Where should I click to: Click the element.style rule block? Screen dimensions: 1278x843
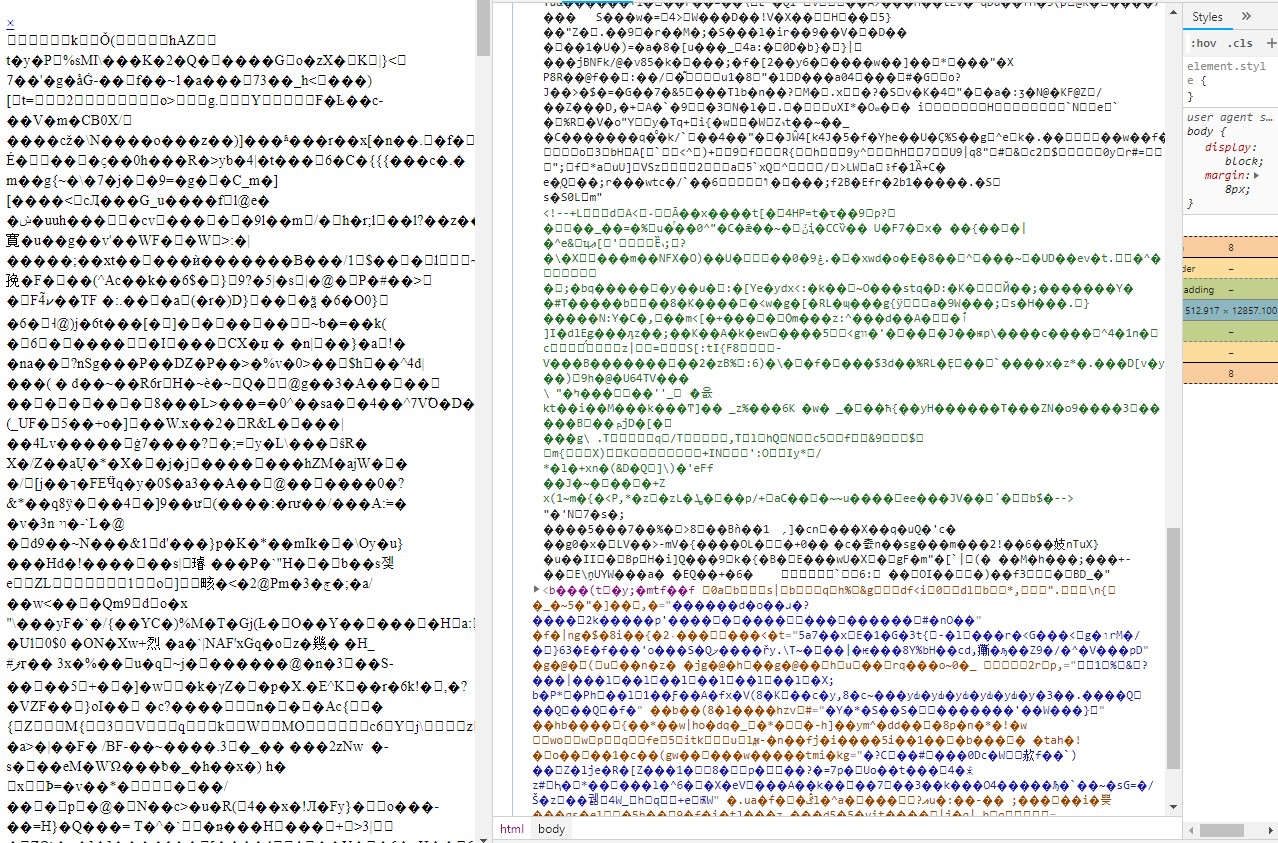pyautogui.click(x=1231, y=81)
